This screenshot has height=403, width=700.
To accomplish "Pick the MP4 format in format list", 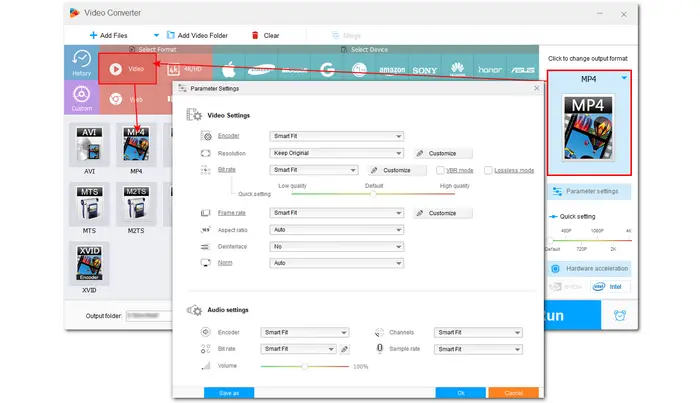I will click(x=136, y=144).
